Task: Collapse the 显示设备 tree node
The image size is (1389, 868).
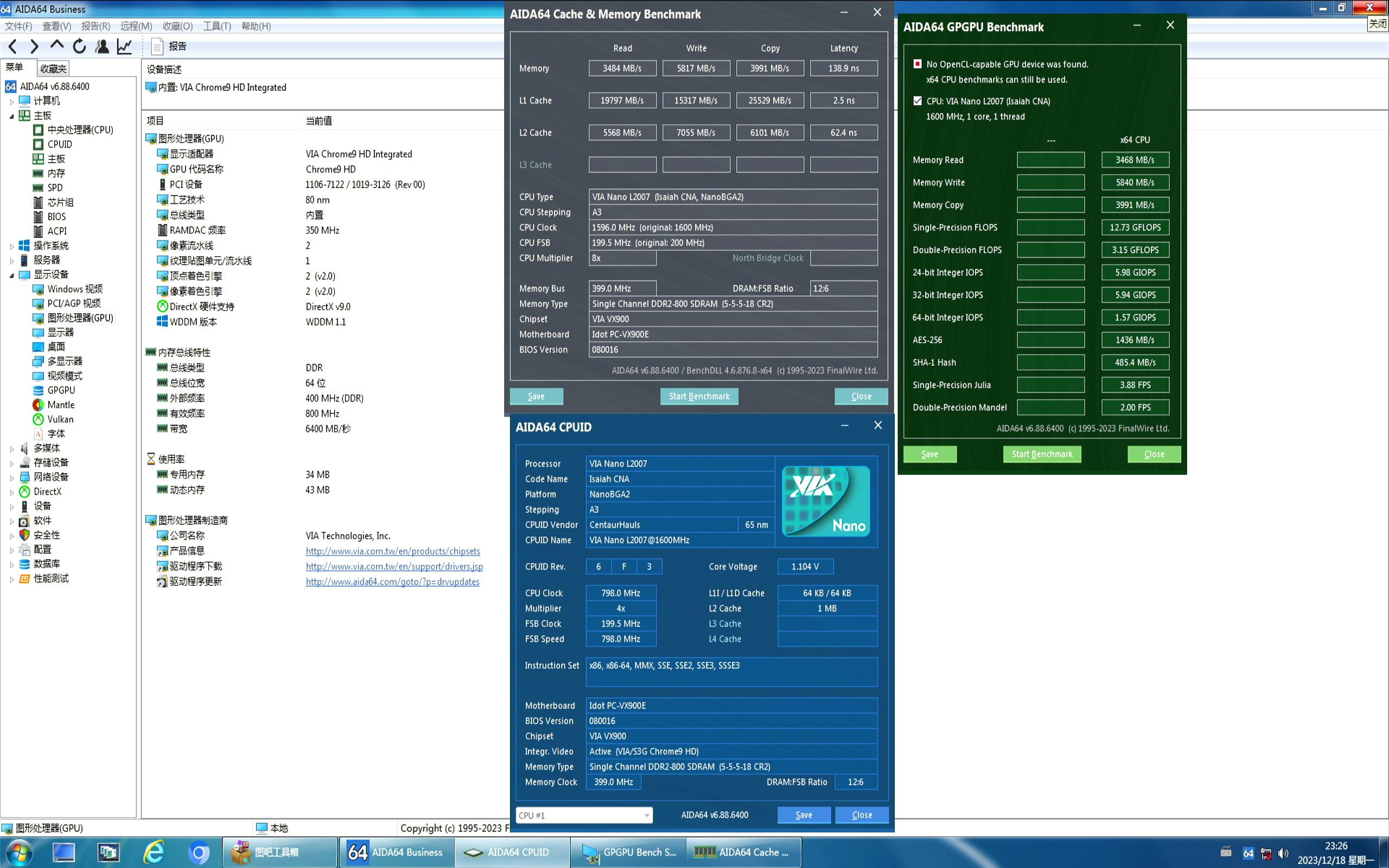Action: tap(11, 275)
